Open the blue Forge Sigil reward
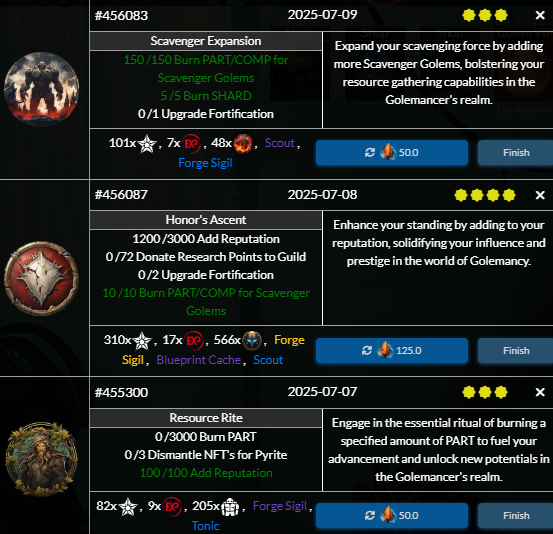The width and height of the screenshot is (553, 534). (205, 163)
